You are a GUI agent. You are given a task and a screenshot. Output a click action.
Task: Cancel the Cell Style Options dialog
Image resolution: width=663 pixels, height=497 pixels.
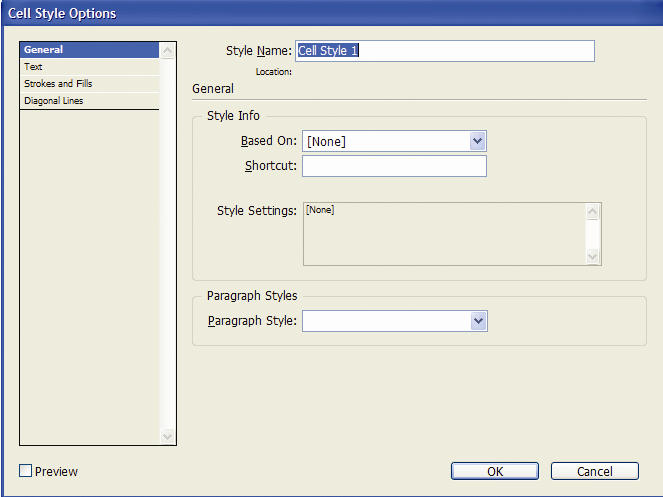click(595, 471)
